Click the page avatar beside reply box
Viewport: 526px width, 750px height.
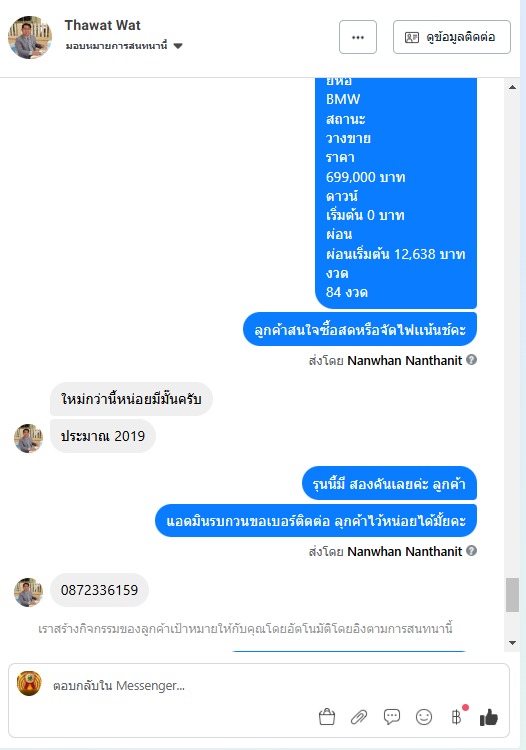click(x=29, y=683)
